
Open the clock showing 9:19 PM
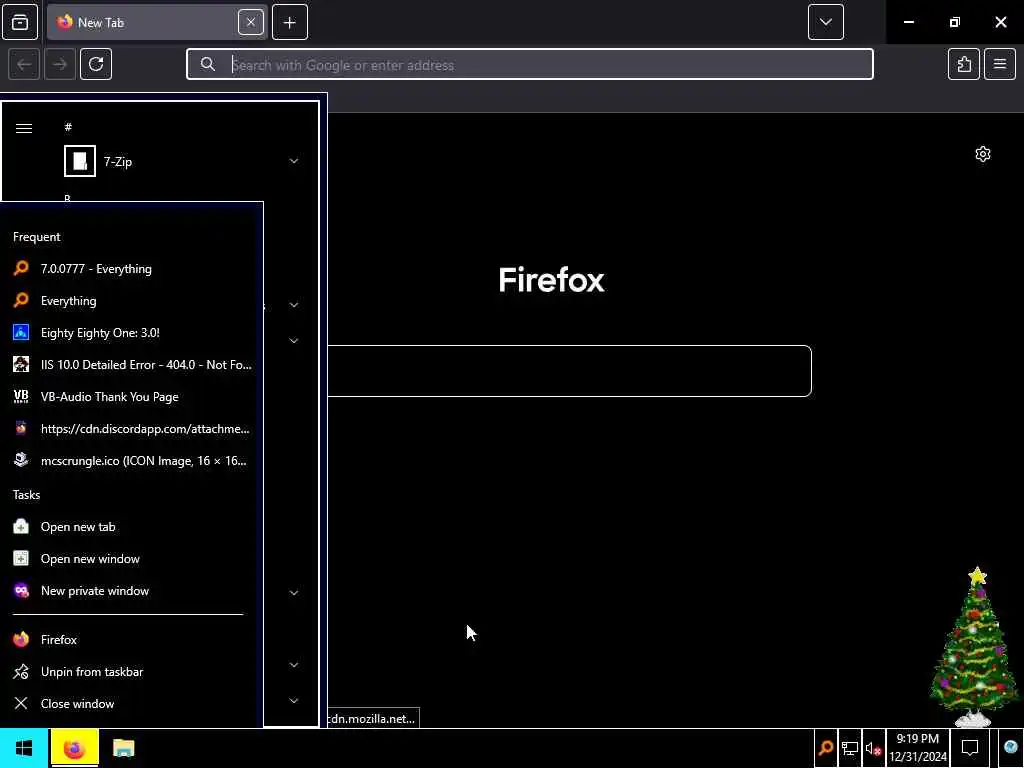(918, 748)
